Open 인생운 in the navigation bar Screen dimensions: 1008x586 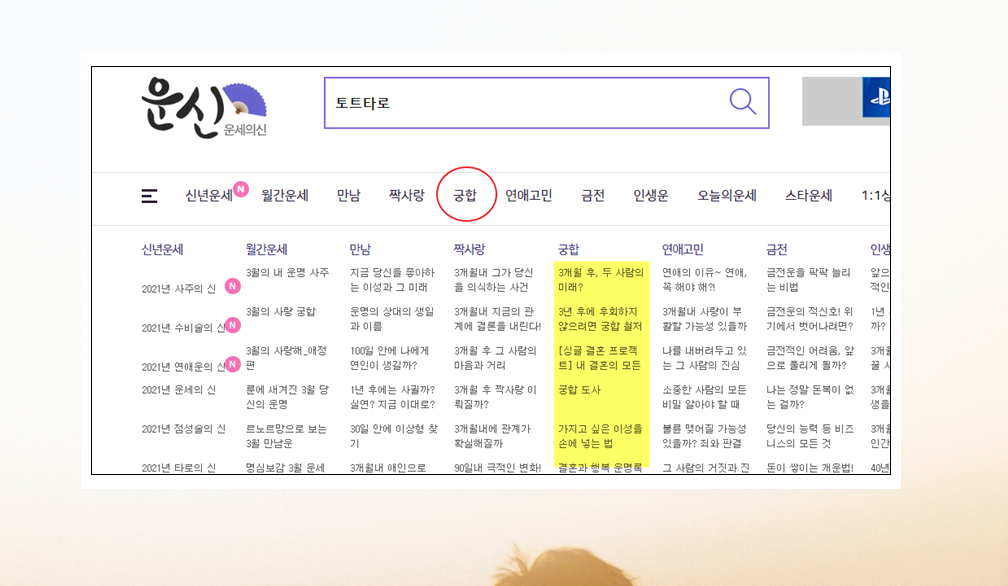click(651, 195)
